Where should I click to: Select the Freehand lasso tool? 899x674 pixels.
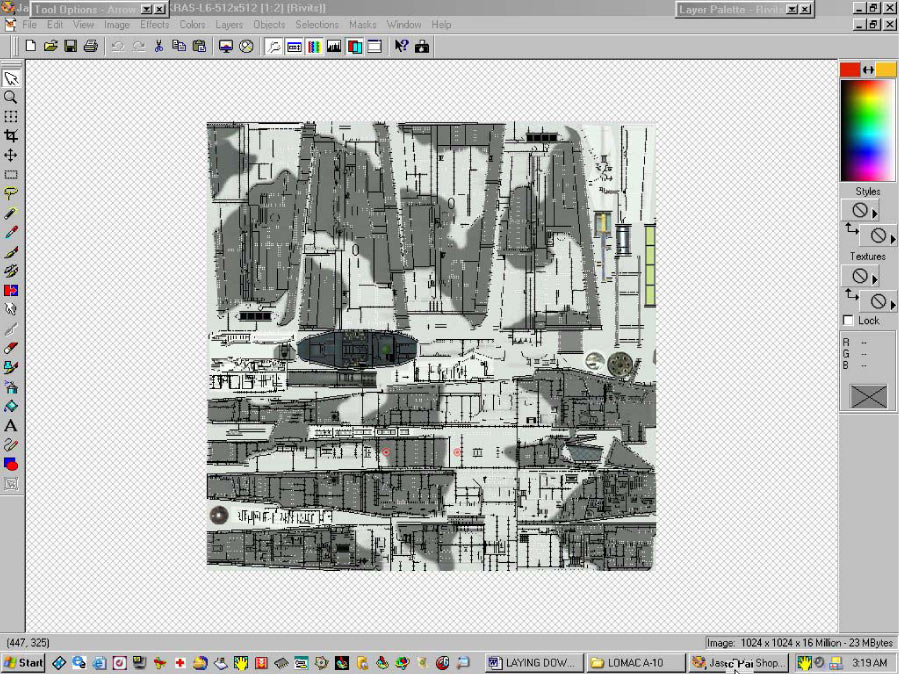pos(11,194)
